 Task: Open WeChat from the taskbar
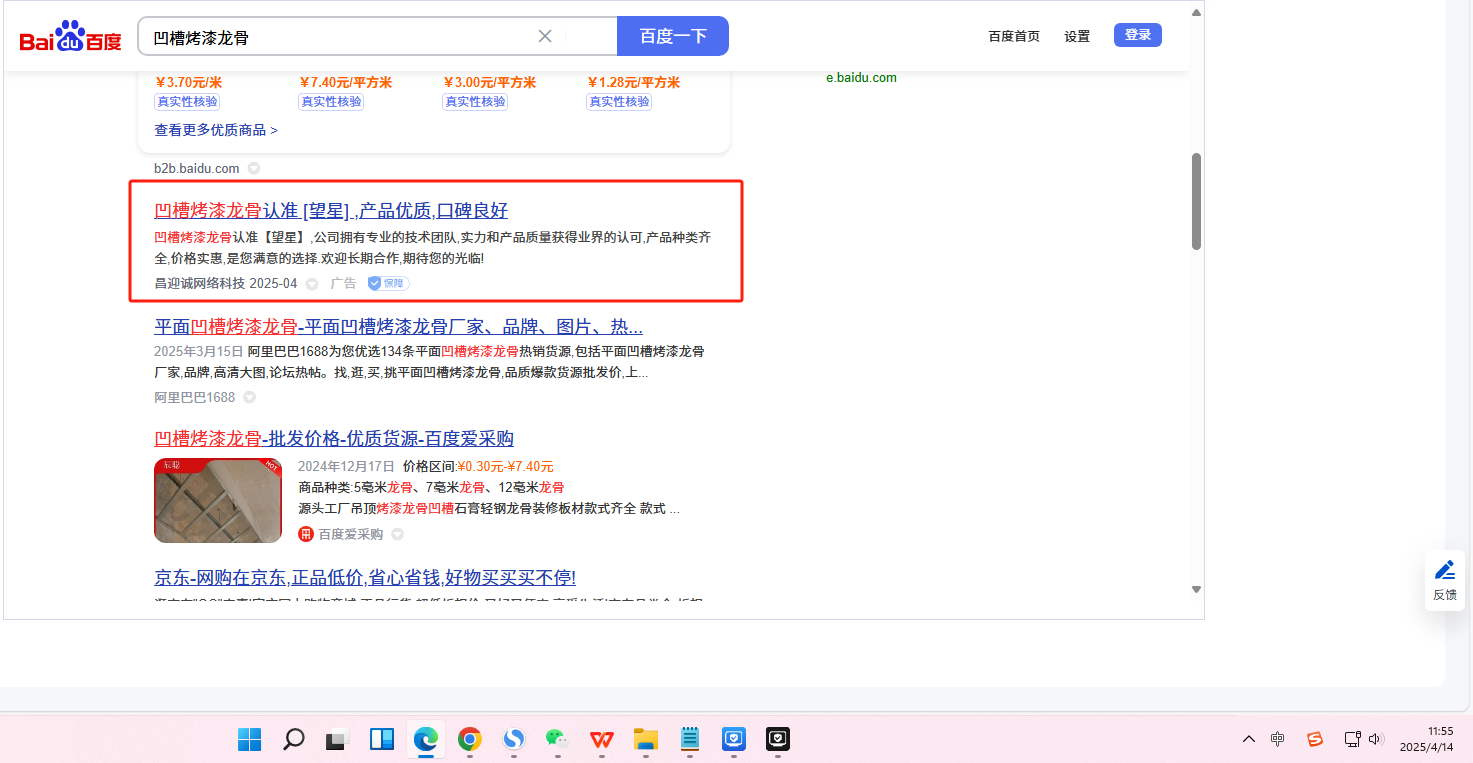point(557,739)
